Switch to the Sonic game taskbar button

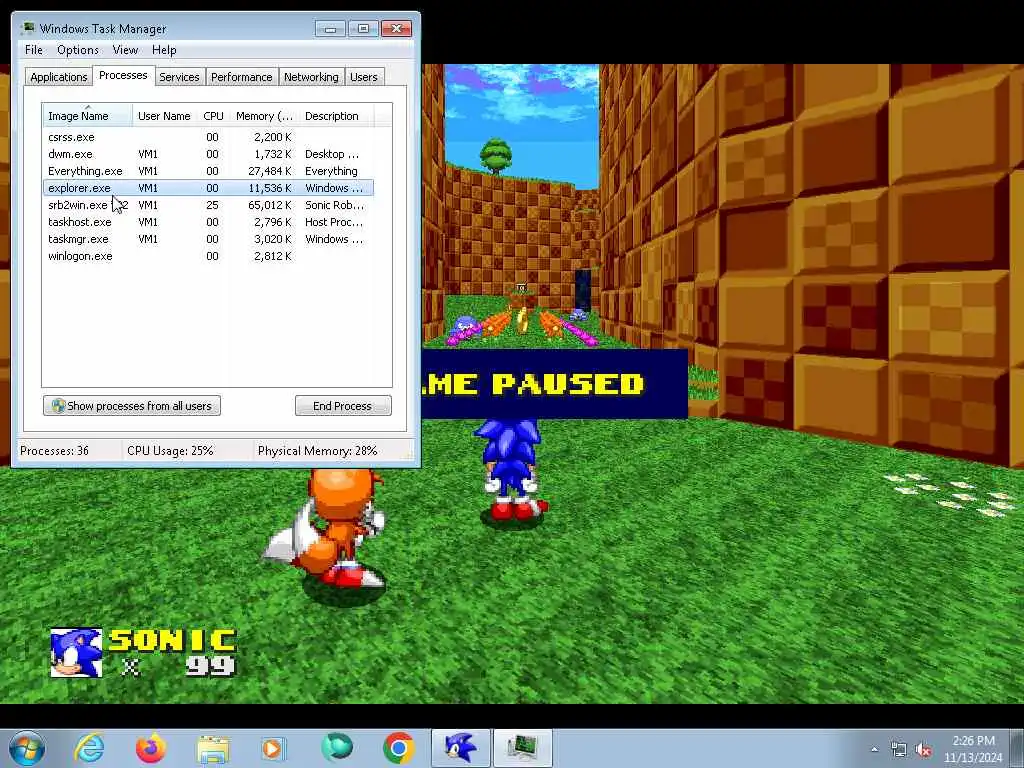tap(460, 748)
